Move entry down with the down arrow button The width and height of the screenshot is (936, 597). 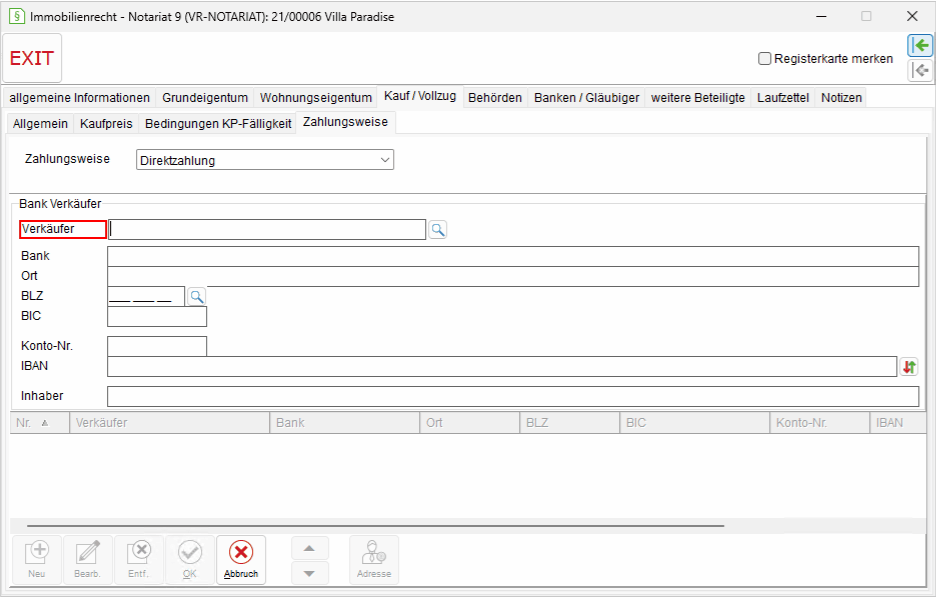(x=309, y=573)
